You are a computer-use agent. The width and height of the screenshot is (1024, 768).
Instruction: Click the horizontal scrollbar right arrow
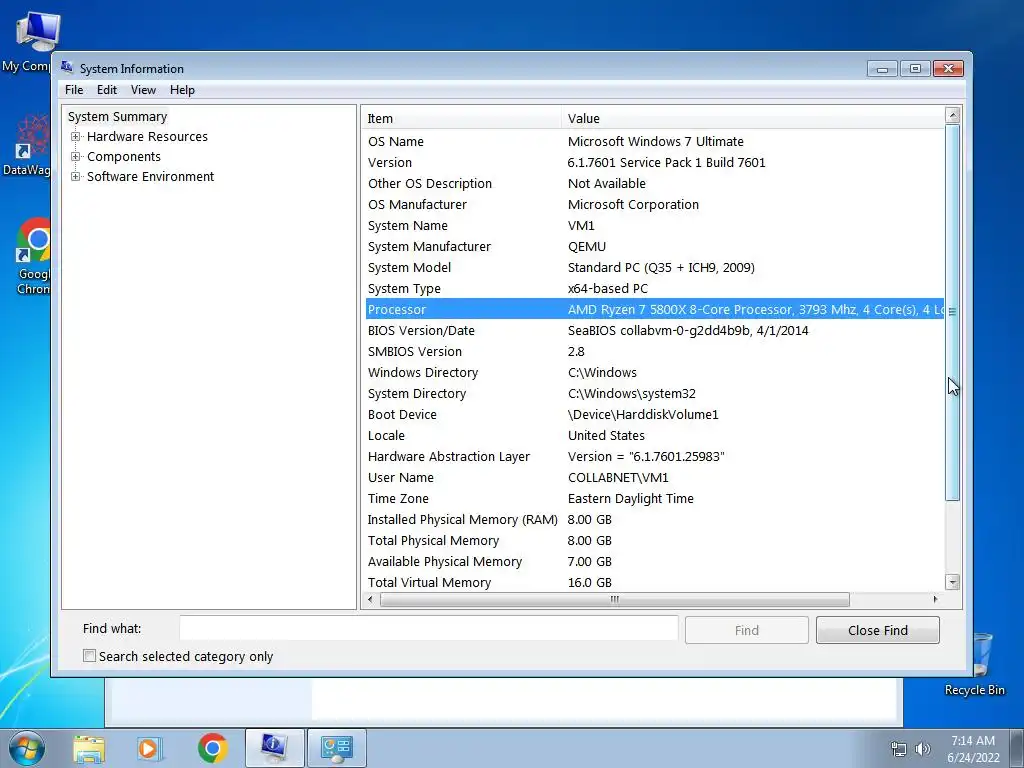tap(935, 599)
